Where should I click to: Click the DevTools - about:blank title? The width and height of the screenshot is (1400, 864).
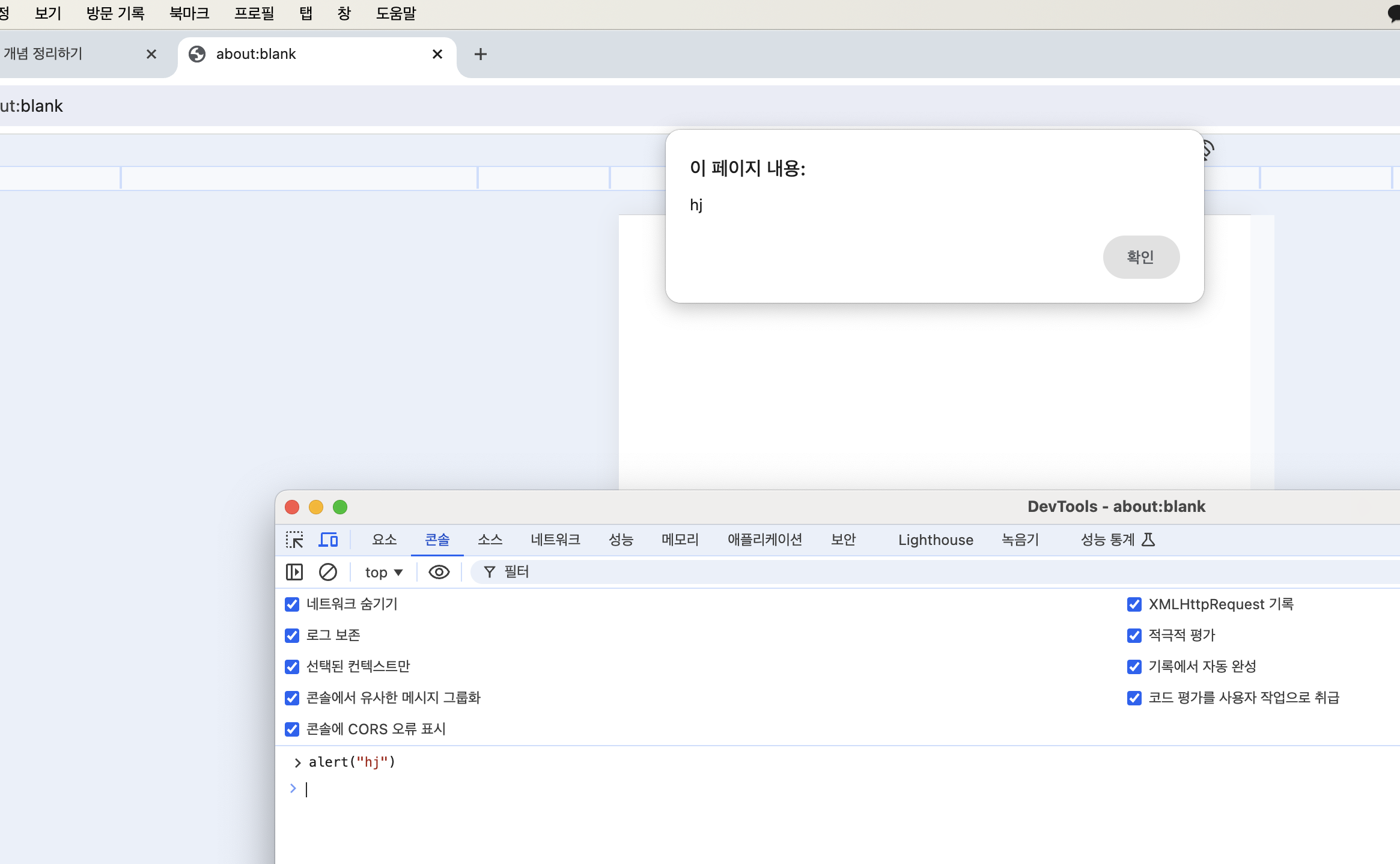coord(1116,507)
